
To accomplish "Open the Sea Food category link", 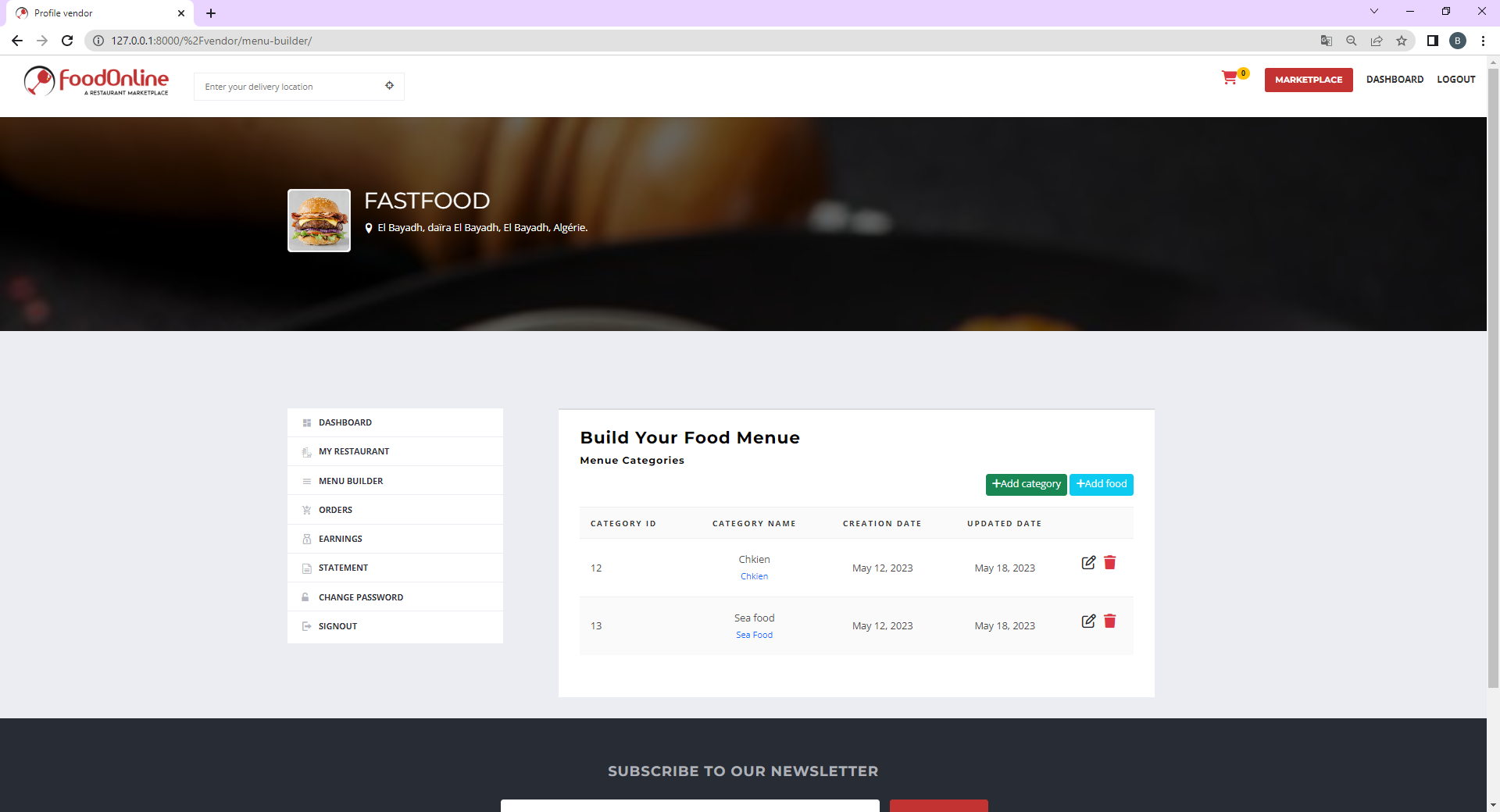I will tap(754, 635).
